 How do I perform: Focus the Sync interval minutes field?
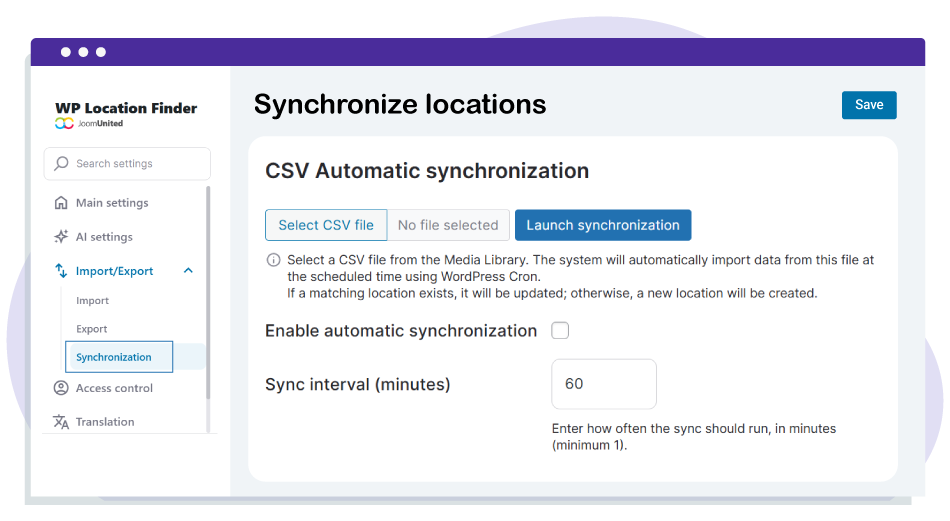(x=604, y=384)
